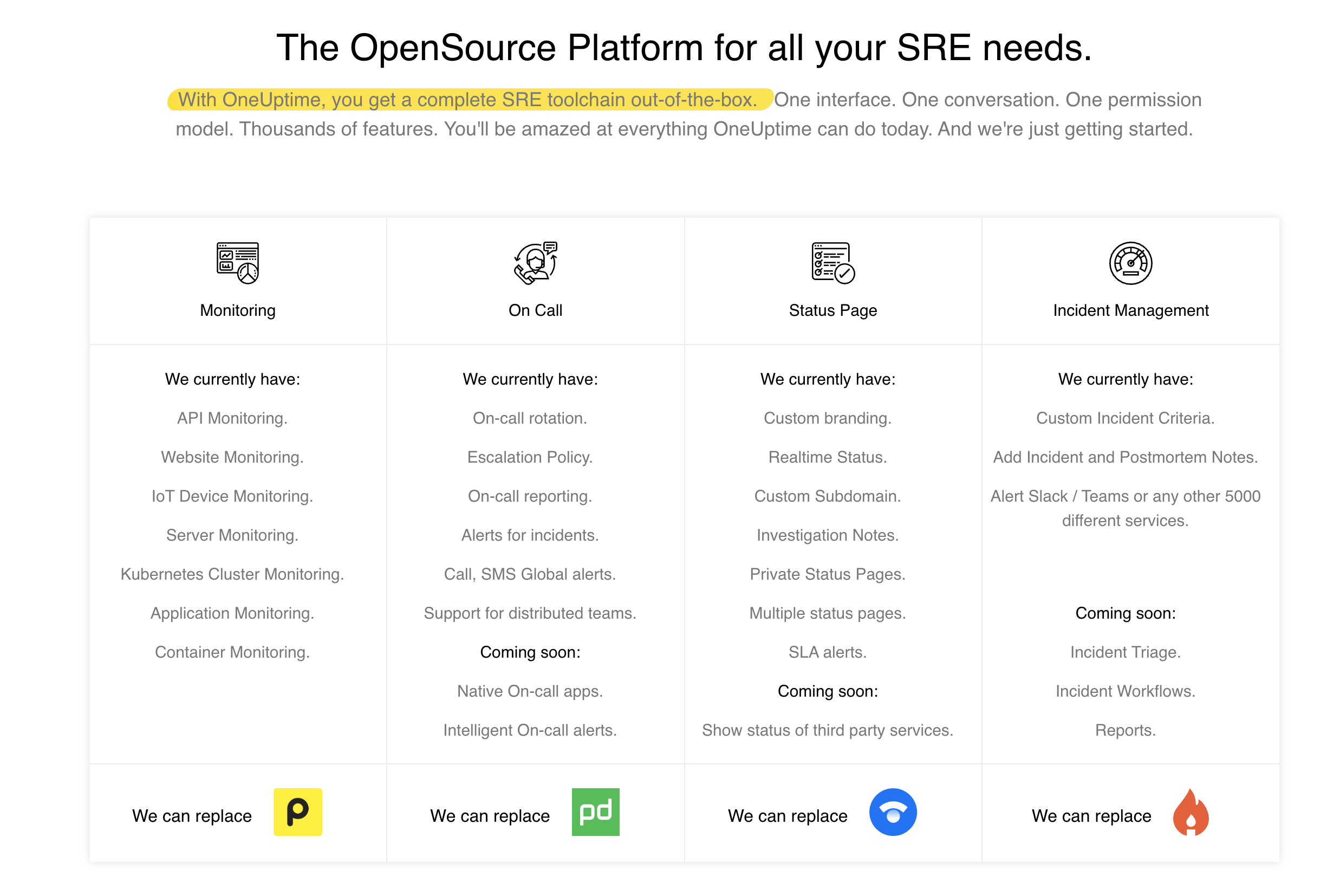Click the Incident Management gauge icon
The height and width of the screenshot is (896, 1340).
(1130, 263)
